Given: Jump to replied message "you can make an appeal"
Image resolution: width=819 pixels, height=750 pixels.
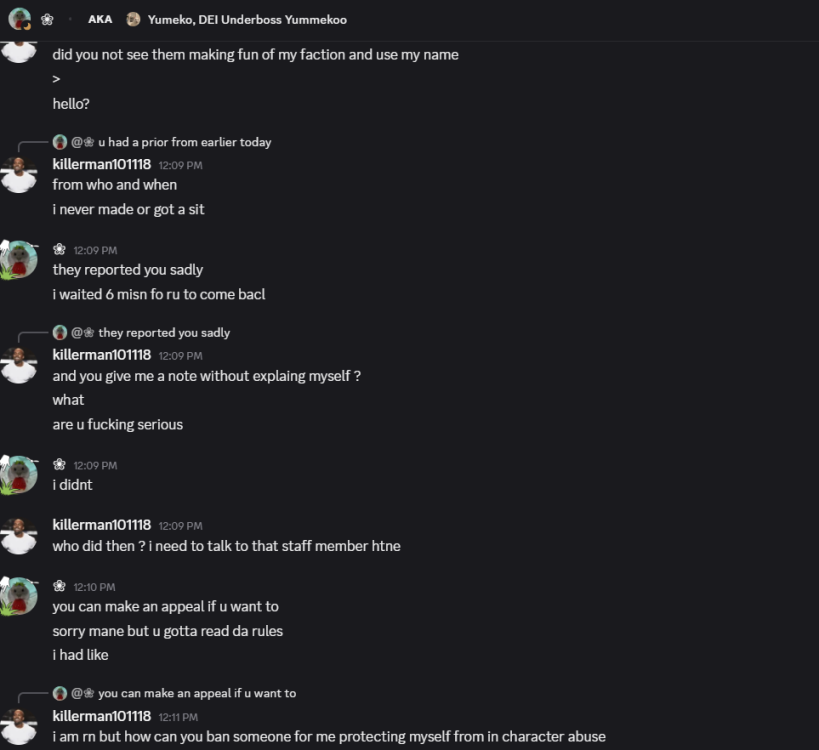Looking at the screenshot, I should [x=196, y=693].
